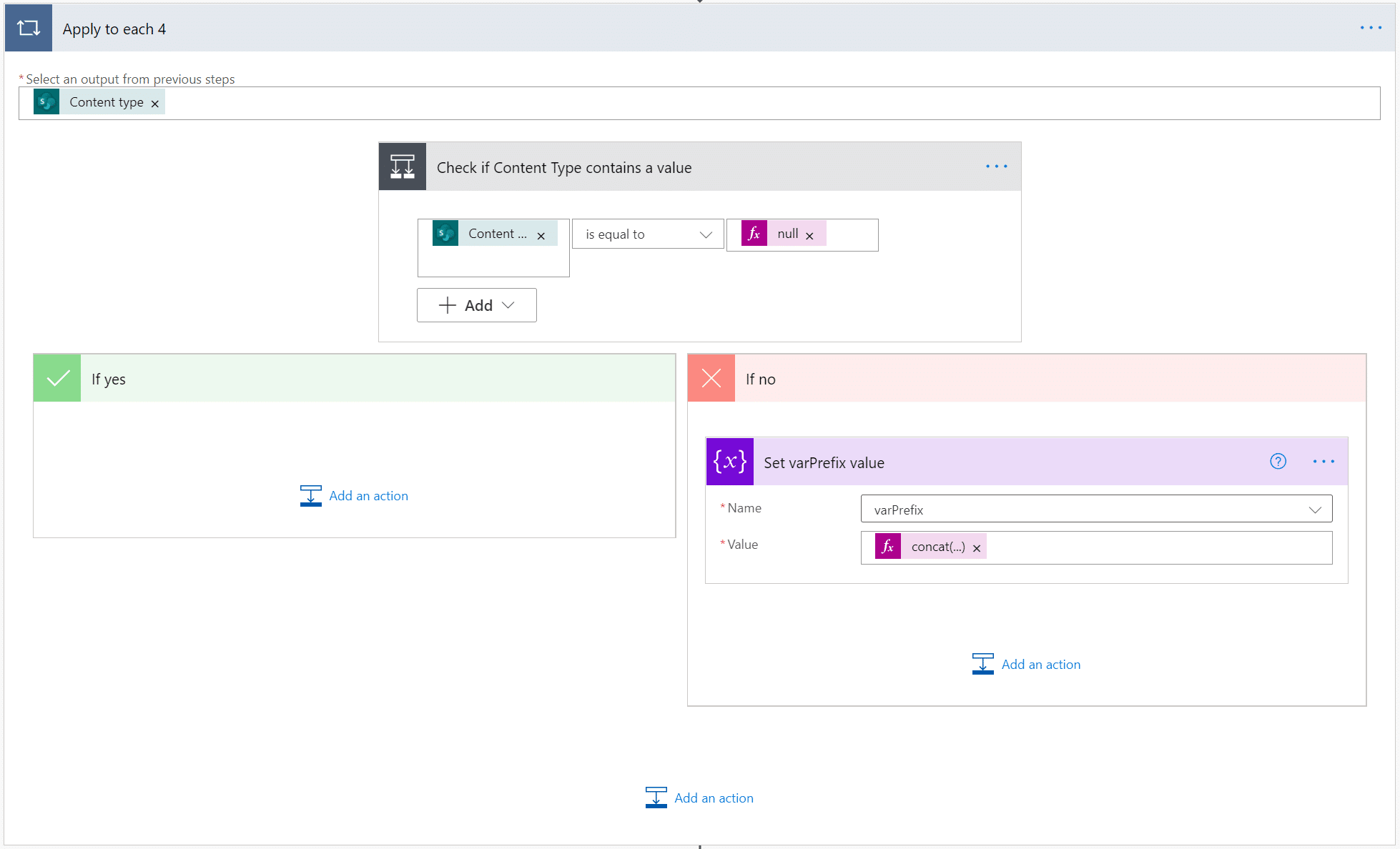Open Apply to each 4 ellipsis menu

1370,28
